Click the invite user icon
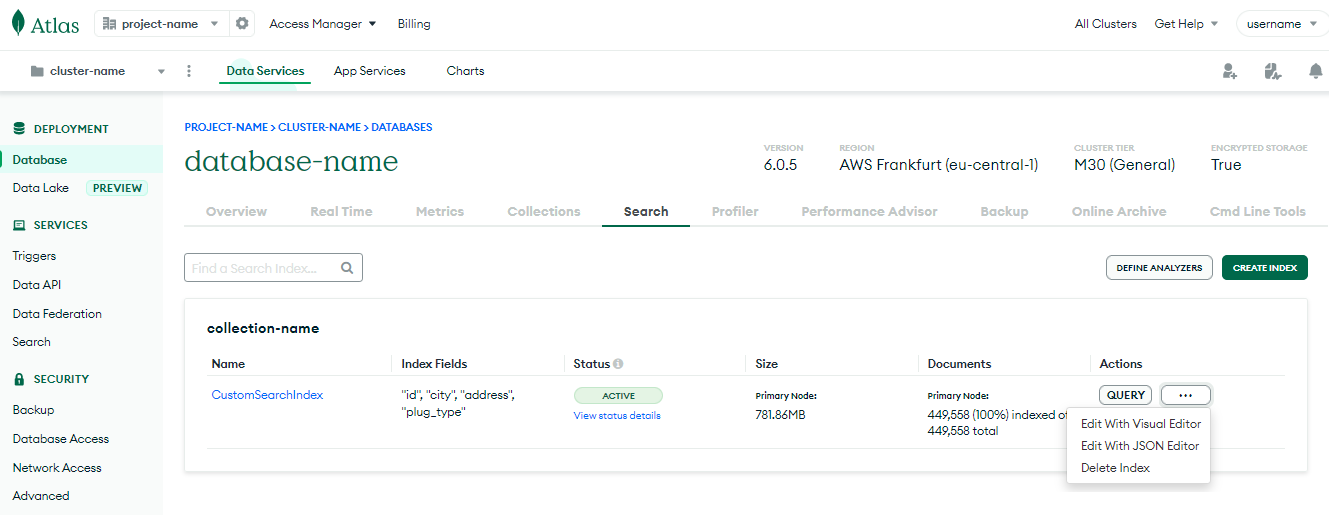The height and width of the screenshot is (515, 1331). click(x=1229, y=71)
